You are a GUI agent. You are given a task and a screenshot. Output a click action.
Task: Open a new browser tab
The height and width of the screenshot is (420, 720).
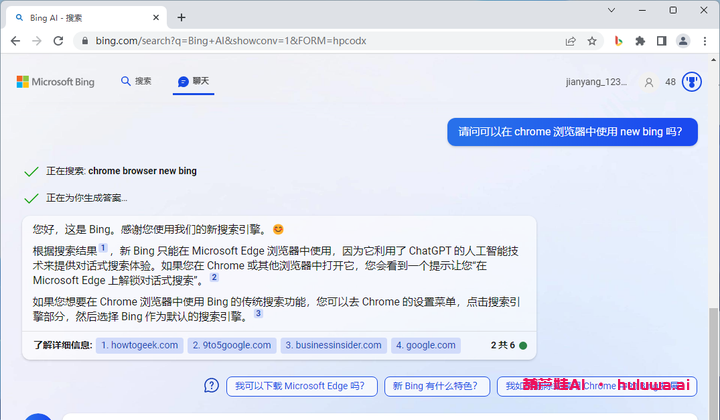pos(181,17)
